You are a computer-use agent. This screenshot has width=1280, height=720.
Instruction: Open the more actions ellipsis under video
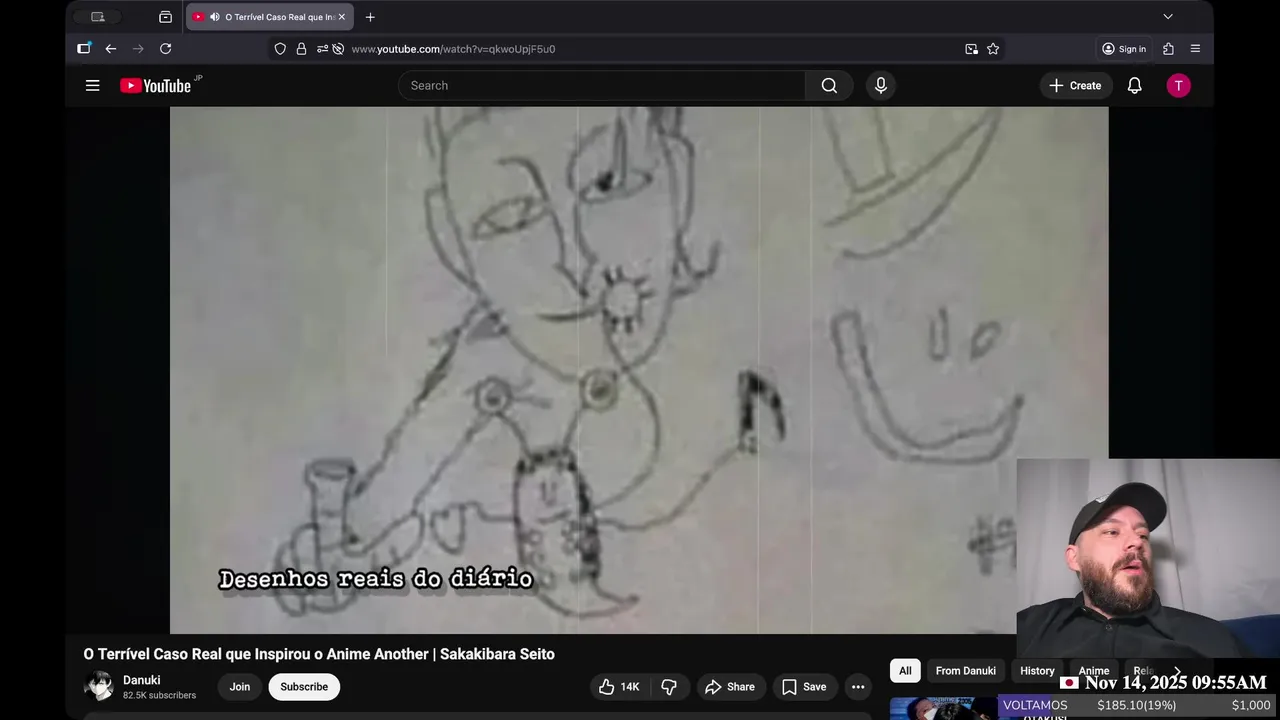click(x=858, y=687)
